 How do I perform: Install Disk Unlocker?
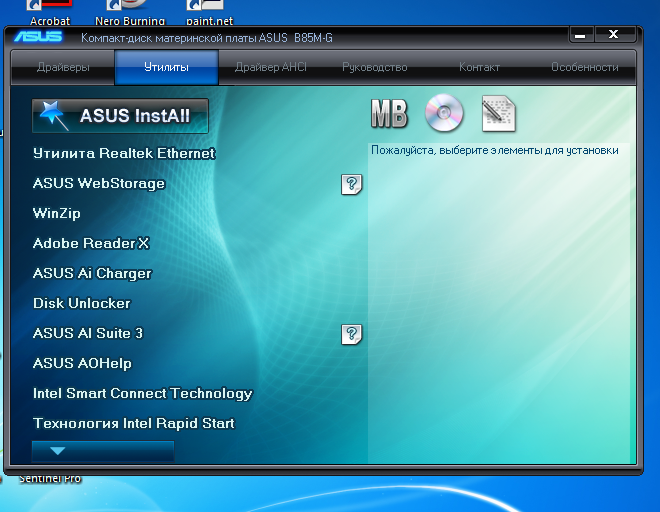pos(82,304)
